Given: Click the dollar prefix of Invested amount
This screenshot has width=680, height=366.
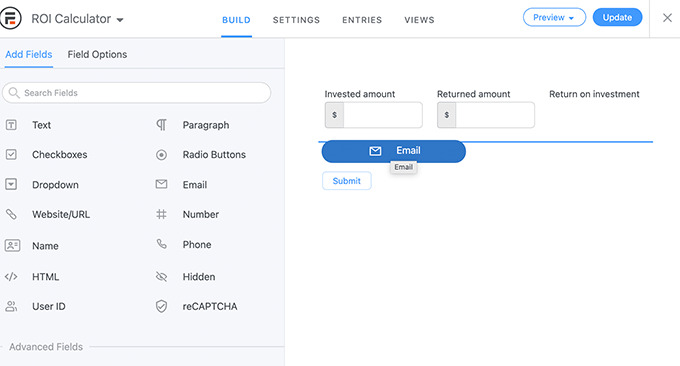Looking at the screenshot, I should click(334, 115).
